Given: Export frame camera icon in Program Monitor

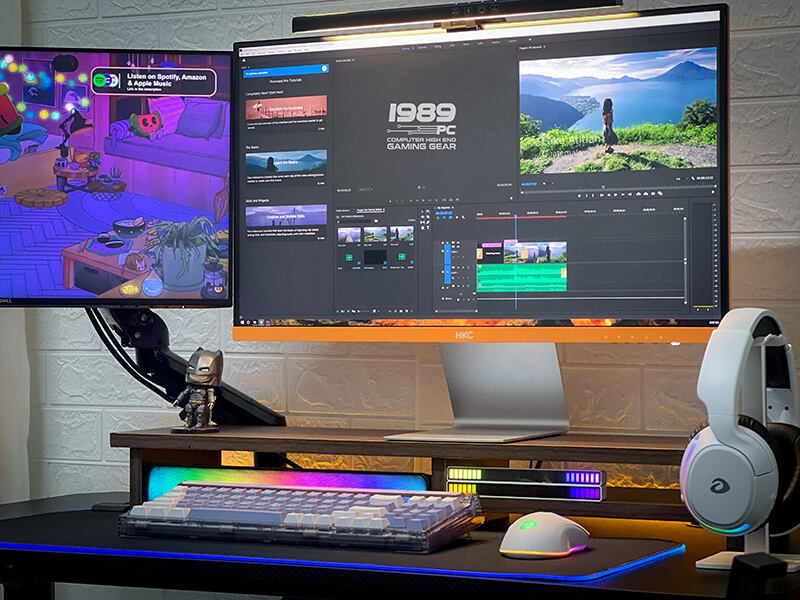Looking at the screenshot, I should coord(653,193).
